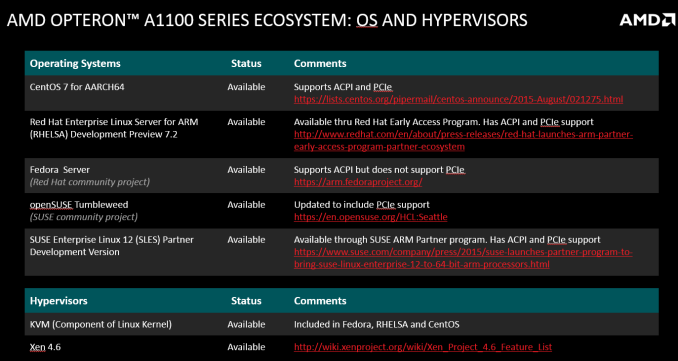Click Available status in the openSUSE Tumbleweed row

[246, 204]
